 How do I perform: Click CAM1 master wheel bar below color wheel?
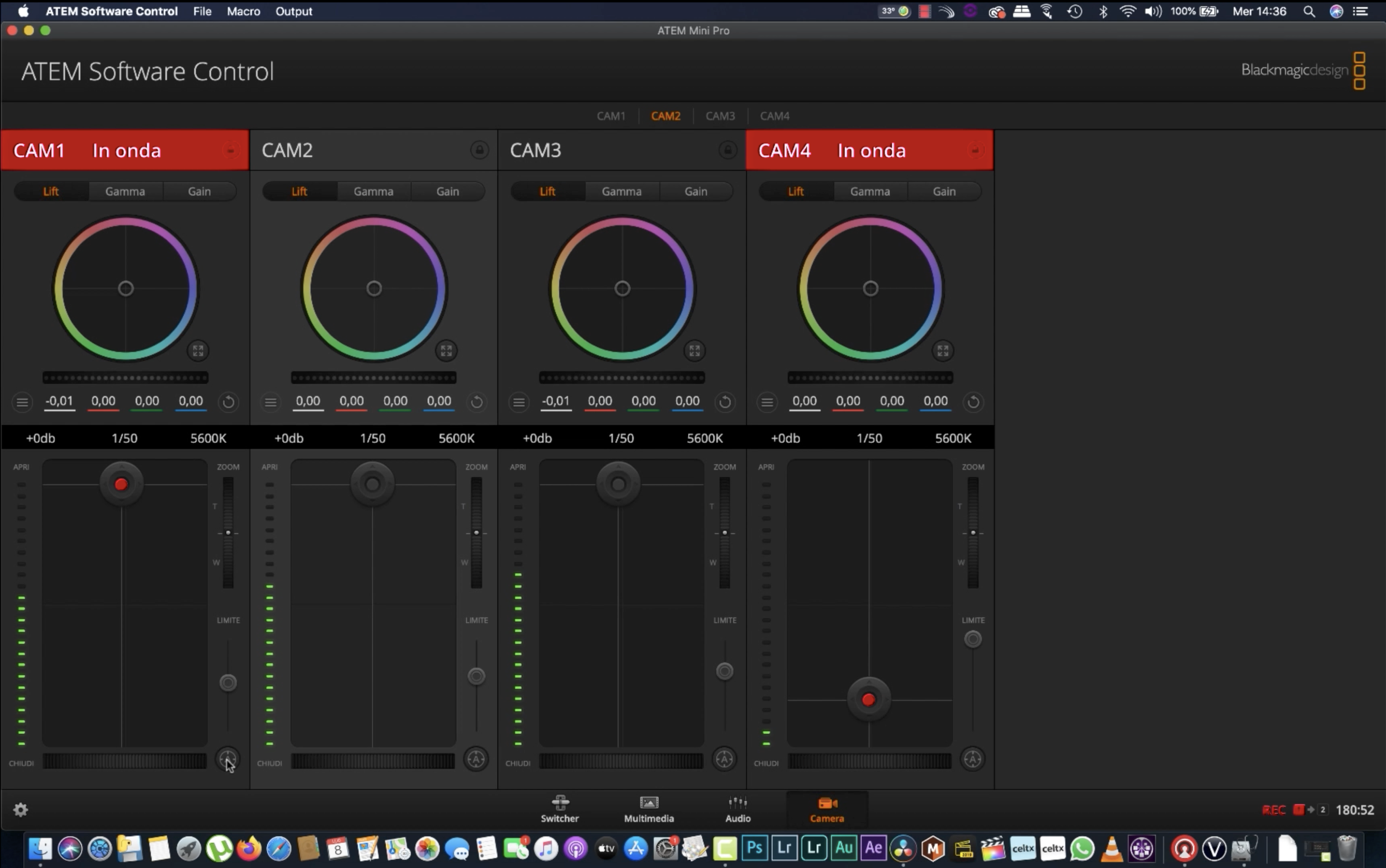pyautogui.click(x=125, y=377)
